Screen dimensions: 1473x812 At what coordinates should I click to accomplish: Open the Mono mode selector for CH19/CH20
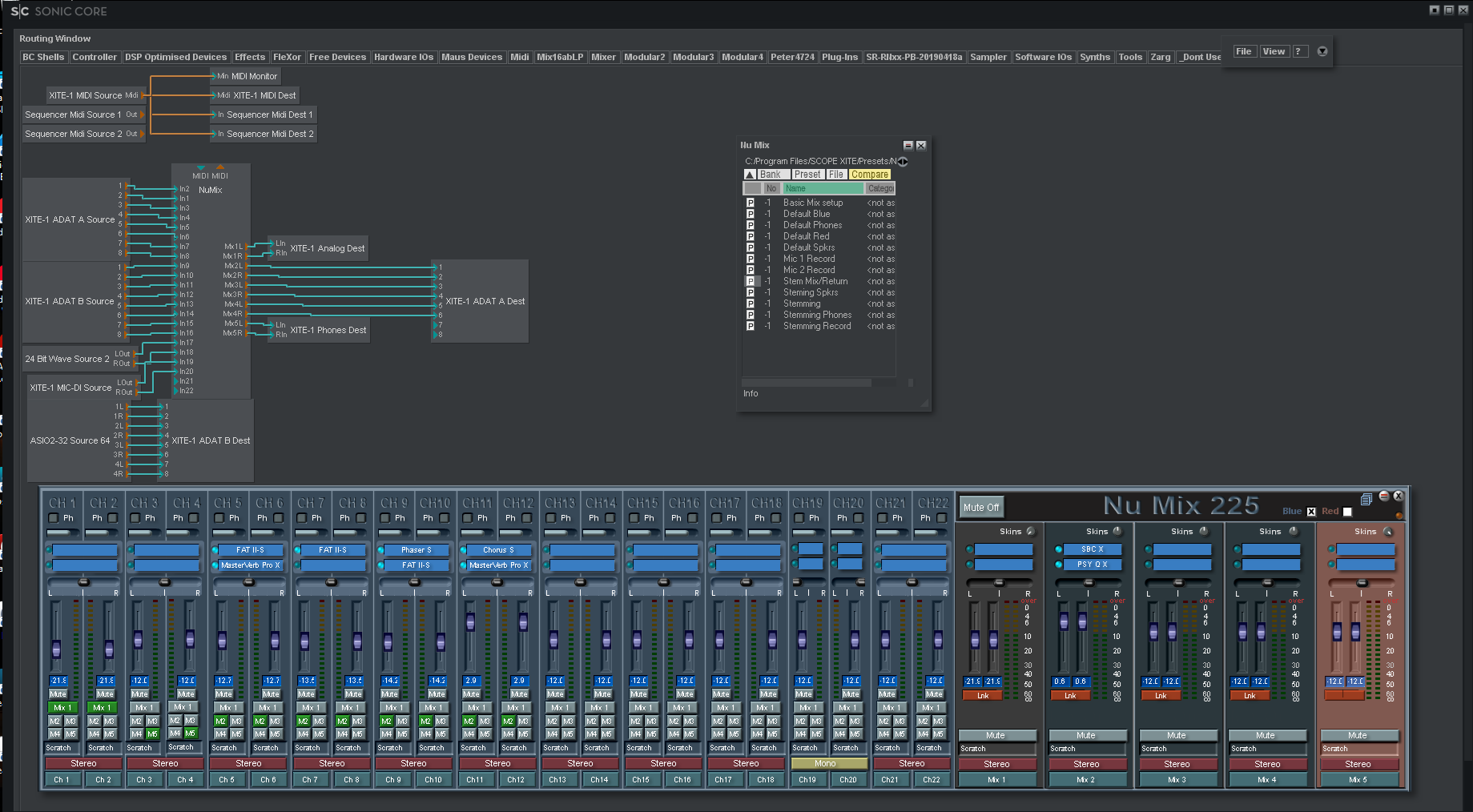(x=829, y=763)
